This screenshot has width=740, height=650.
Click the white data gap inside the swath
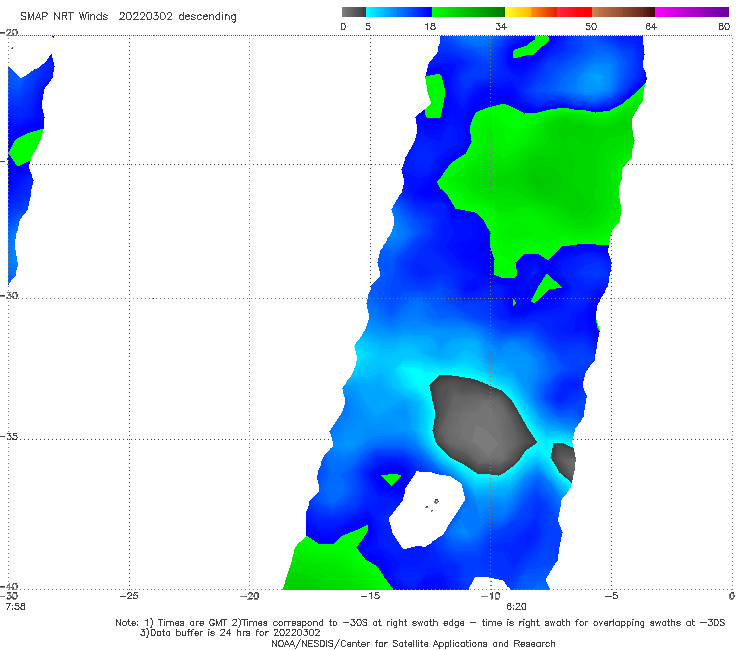(427, 510)
